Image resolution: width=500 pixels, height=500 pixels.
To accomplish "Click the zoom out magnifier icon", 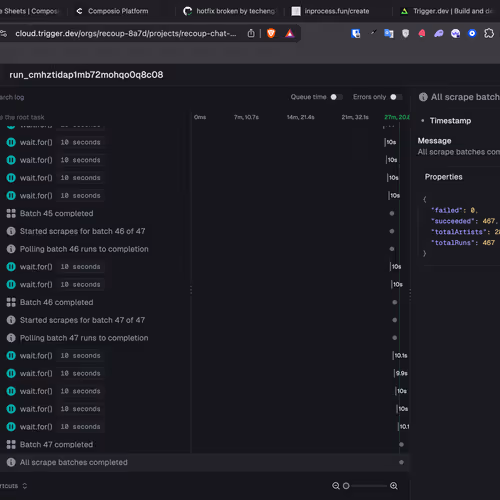I will click(336, 486).
